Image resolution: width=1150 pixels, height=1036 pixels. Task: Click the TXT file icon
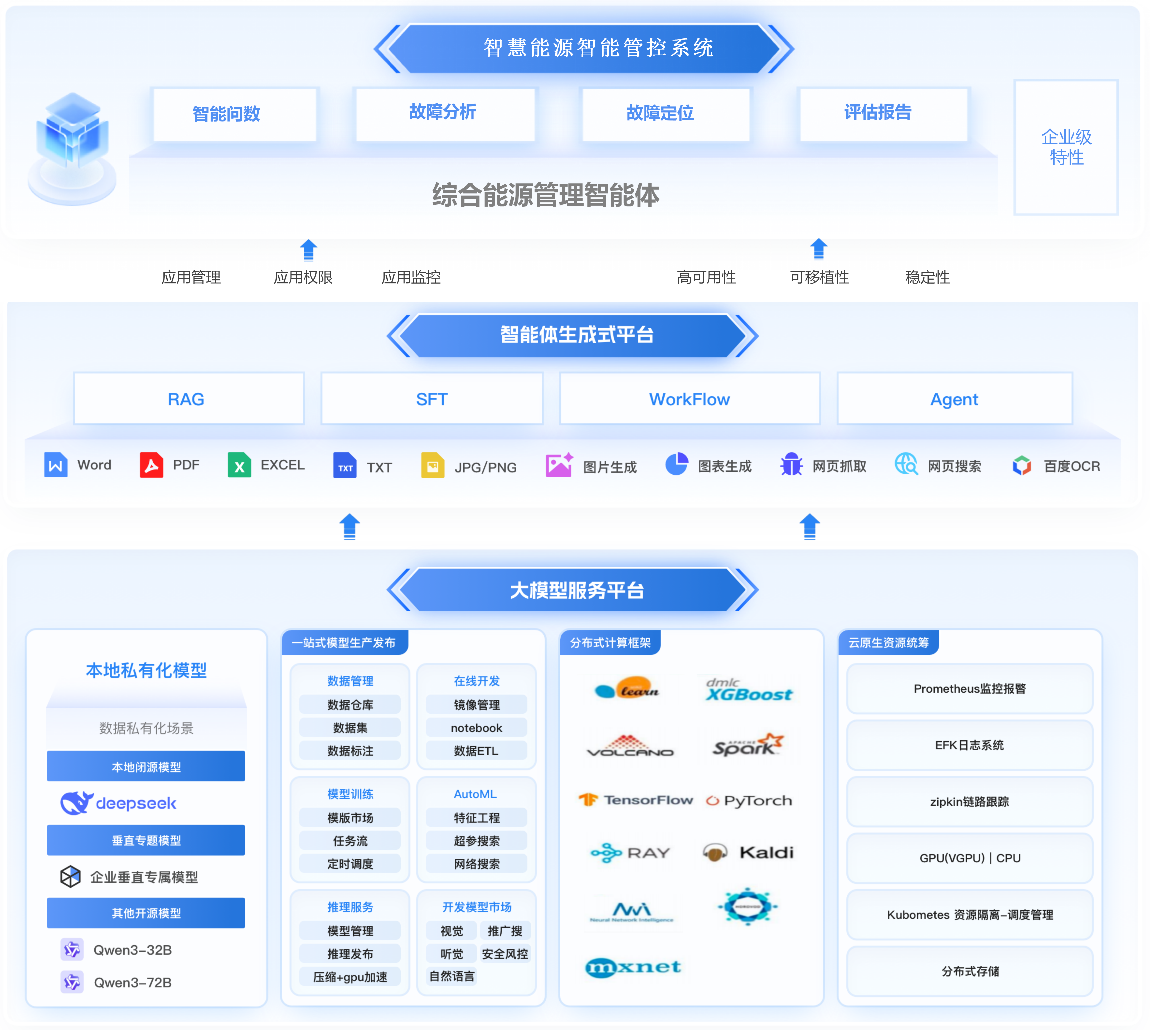click(344, 466)
